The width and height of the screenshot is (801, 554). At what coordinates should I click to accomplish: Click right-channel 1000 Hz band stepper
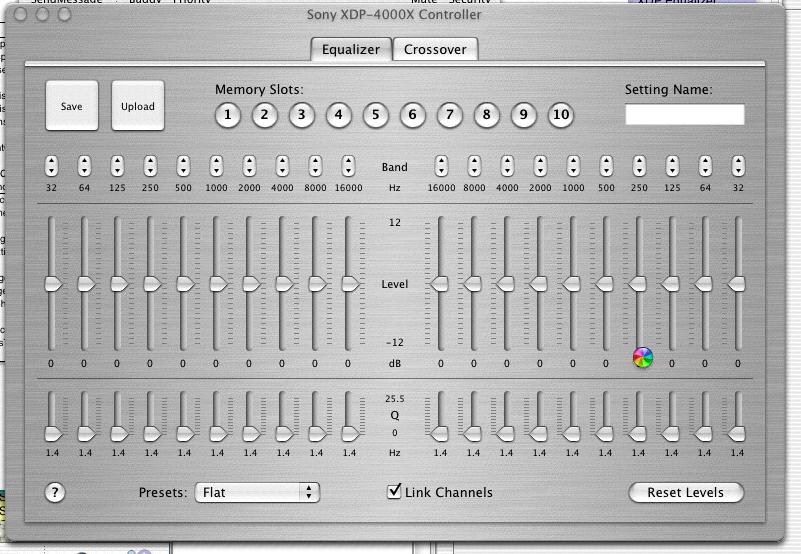[x=573, y=166]
